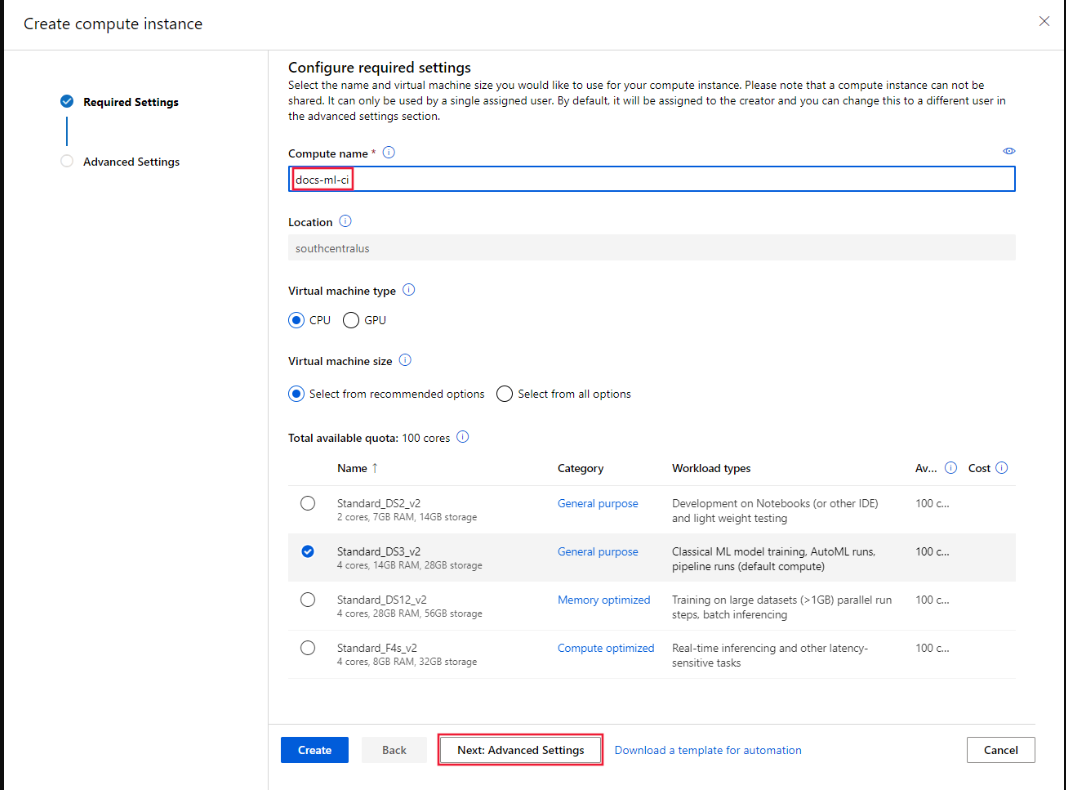
Task: Click Next: Advanced Settings button
Action: pos(521,750)
